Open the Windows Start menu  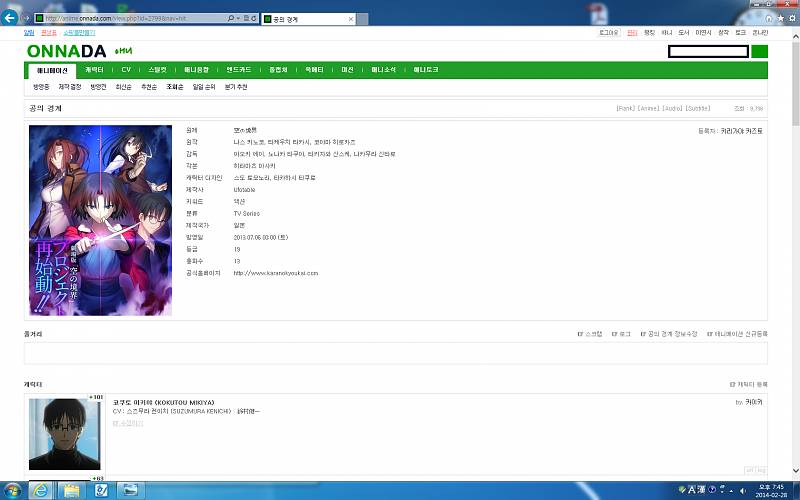[x=11, y=490]
